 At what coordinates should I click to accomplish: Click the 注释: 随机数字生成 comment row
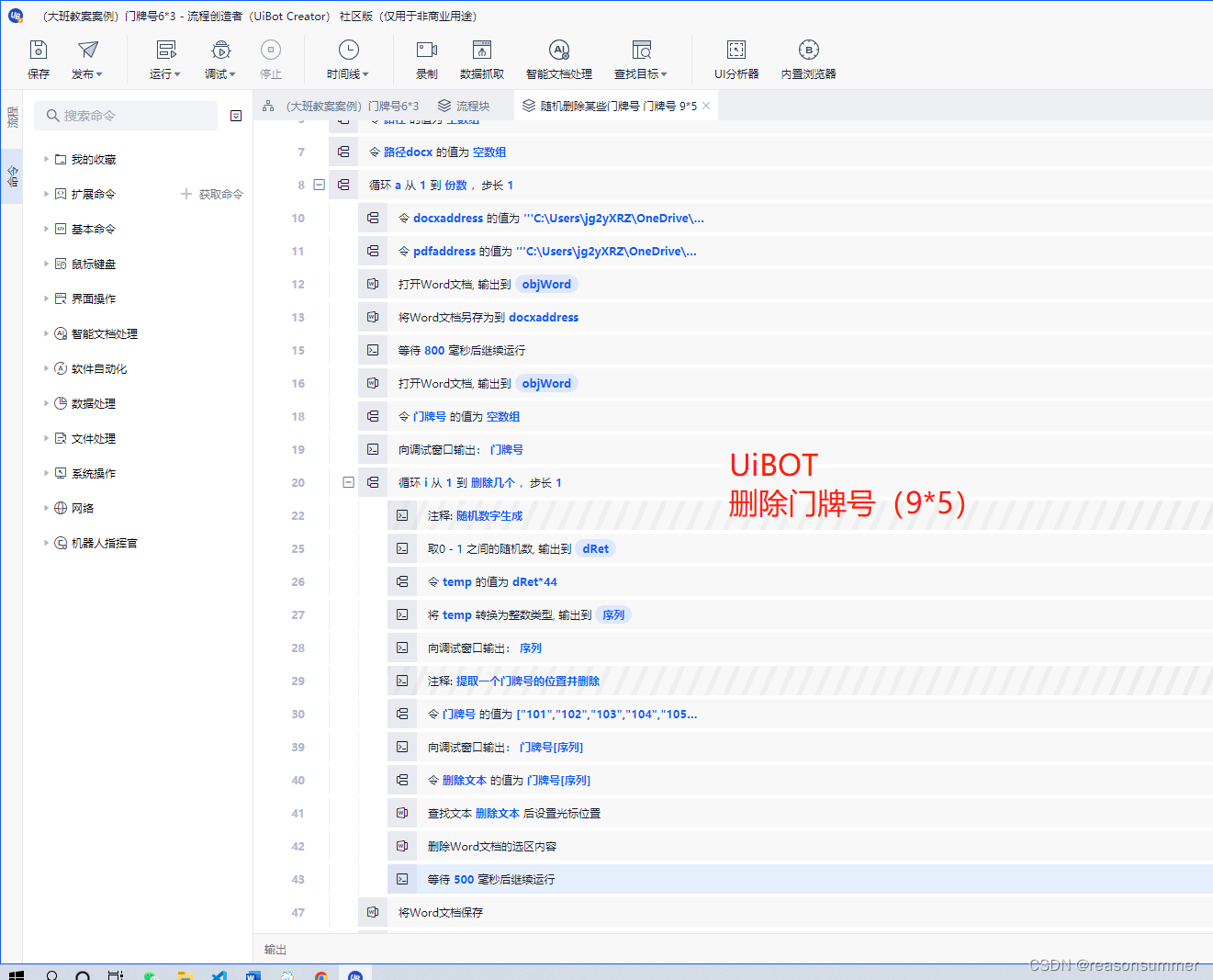800,516
